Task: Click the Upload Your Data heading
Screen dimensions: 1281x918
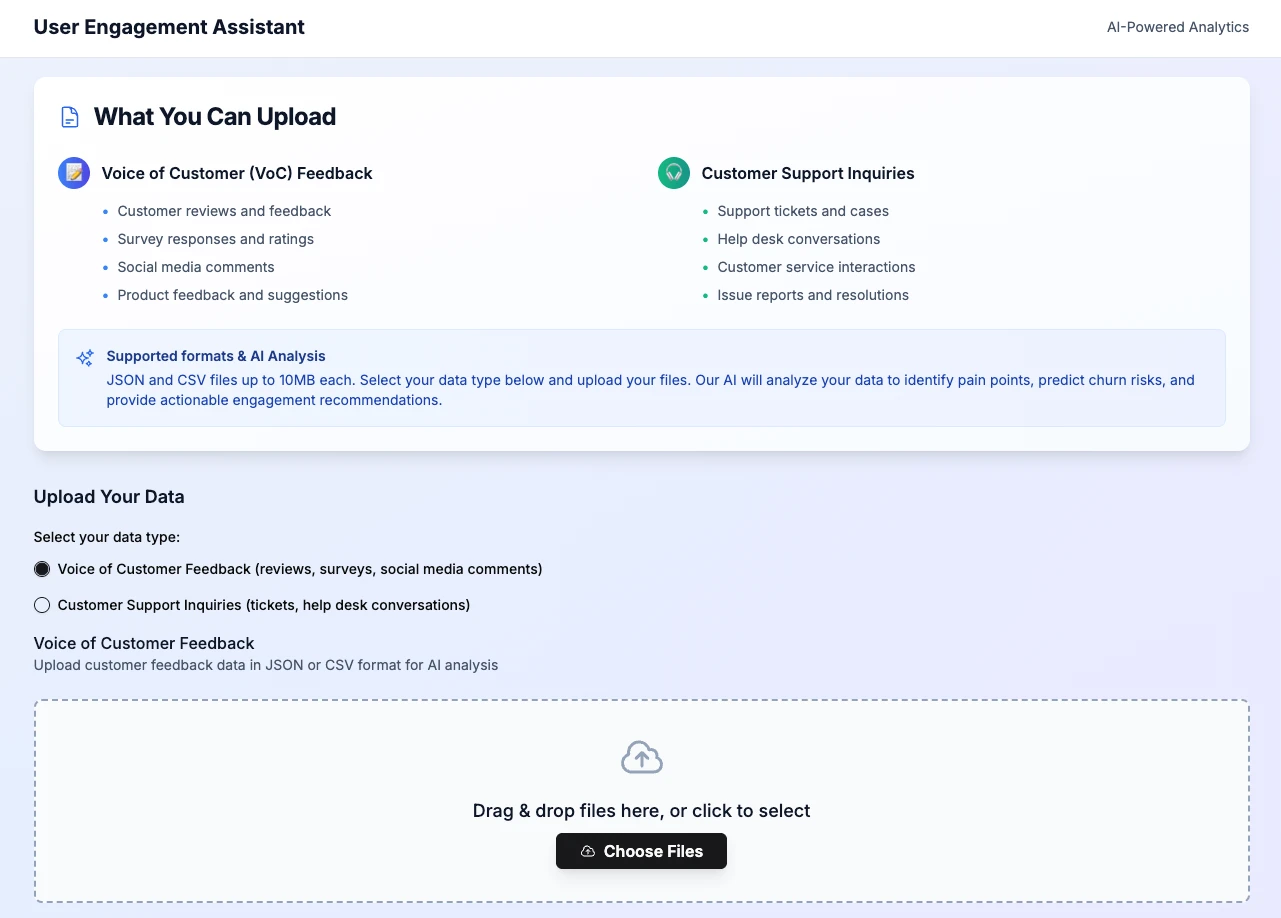Action: coord(109,497)
